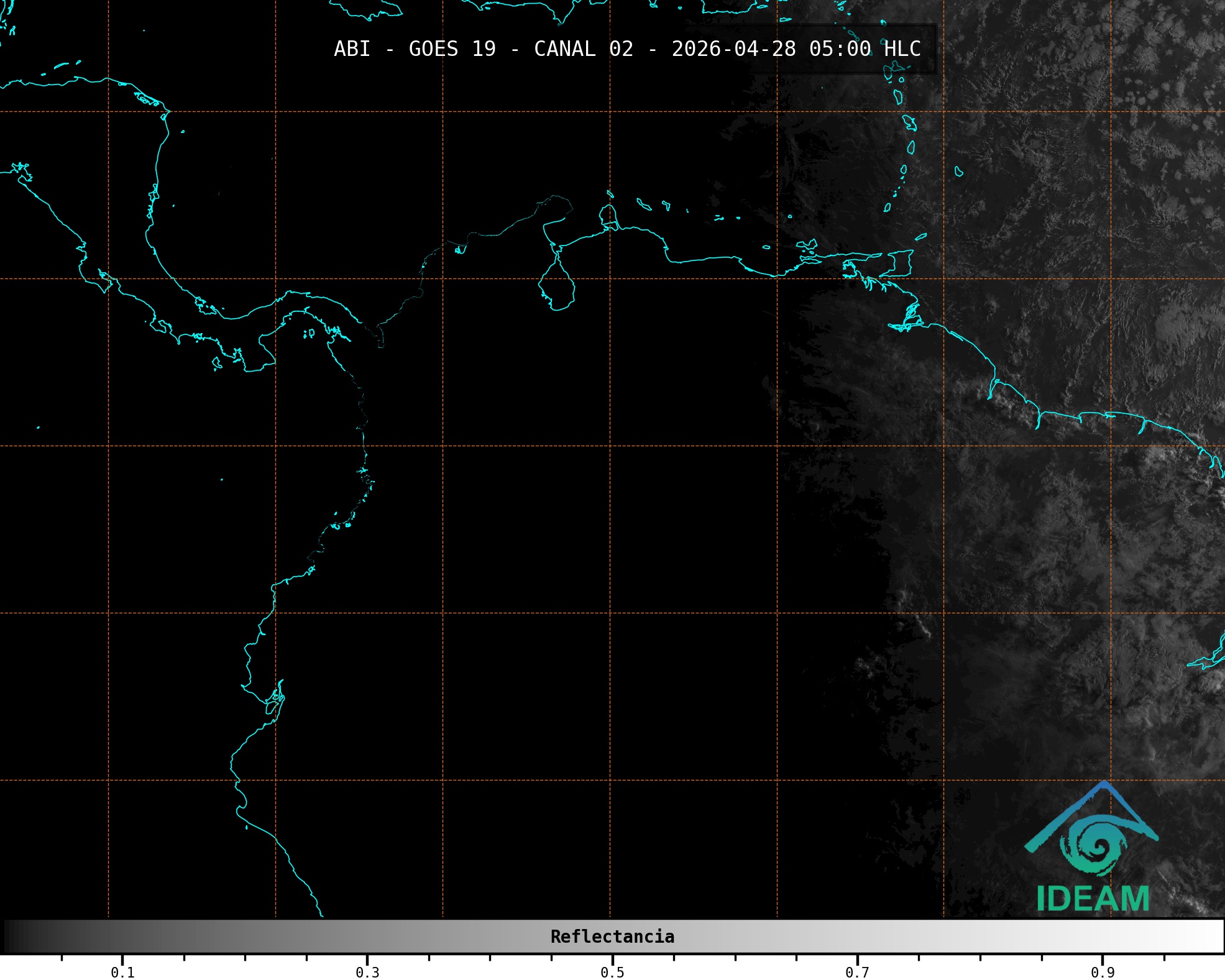Click the date 2026-04-28 in the title
Viewport: 1225px width, 980px height.
tap(733, 49)
